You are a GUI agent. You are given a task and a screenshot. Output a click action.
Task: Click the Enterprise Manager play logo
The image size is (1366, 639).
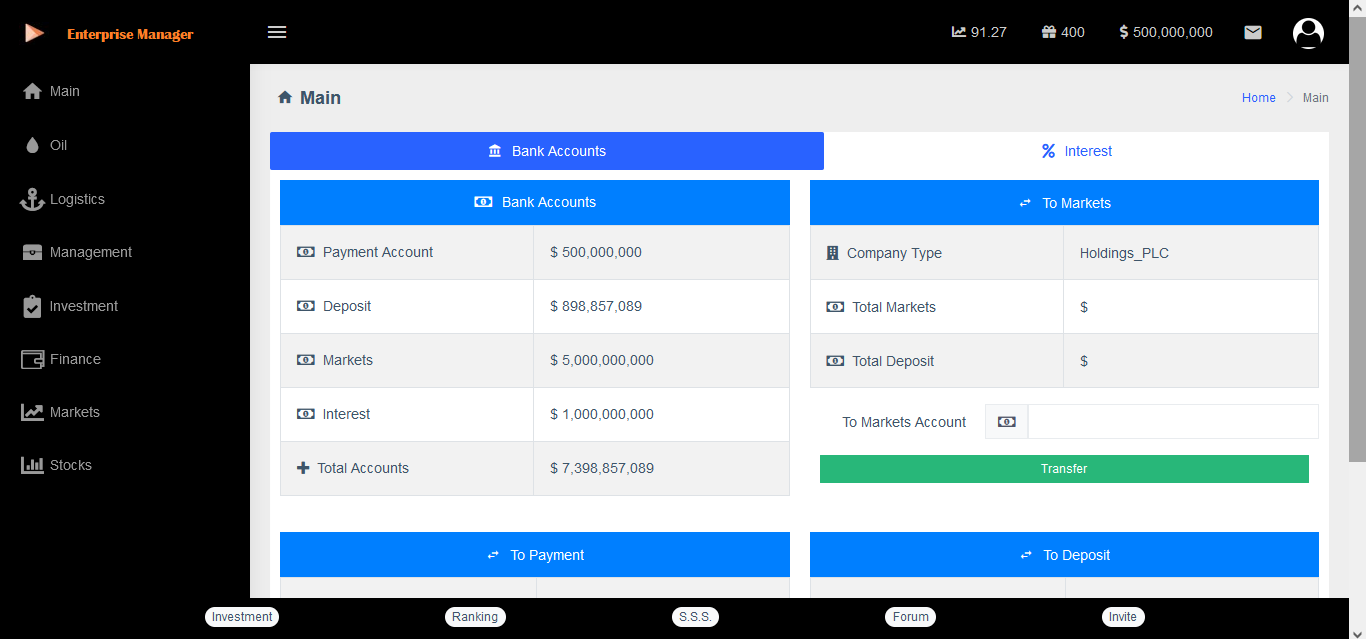(x=34, y=33)
